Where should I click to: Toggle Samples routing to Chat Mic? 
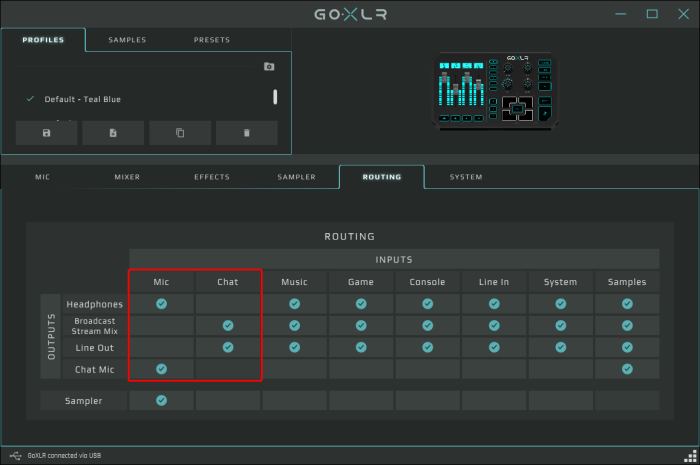pos(627,369)
